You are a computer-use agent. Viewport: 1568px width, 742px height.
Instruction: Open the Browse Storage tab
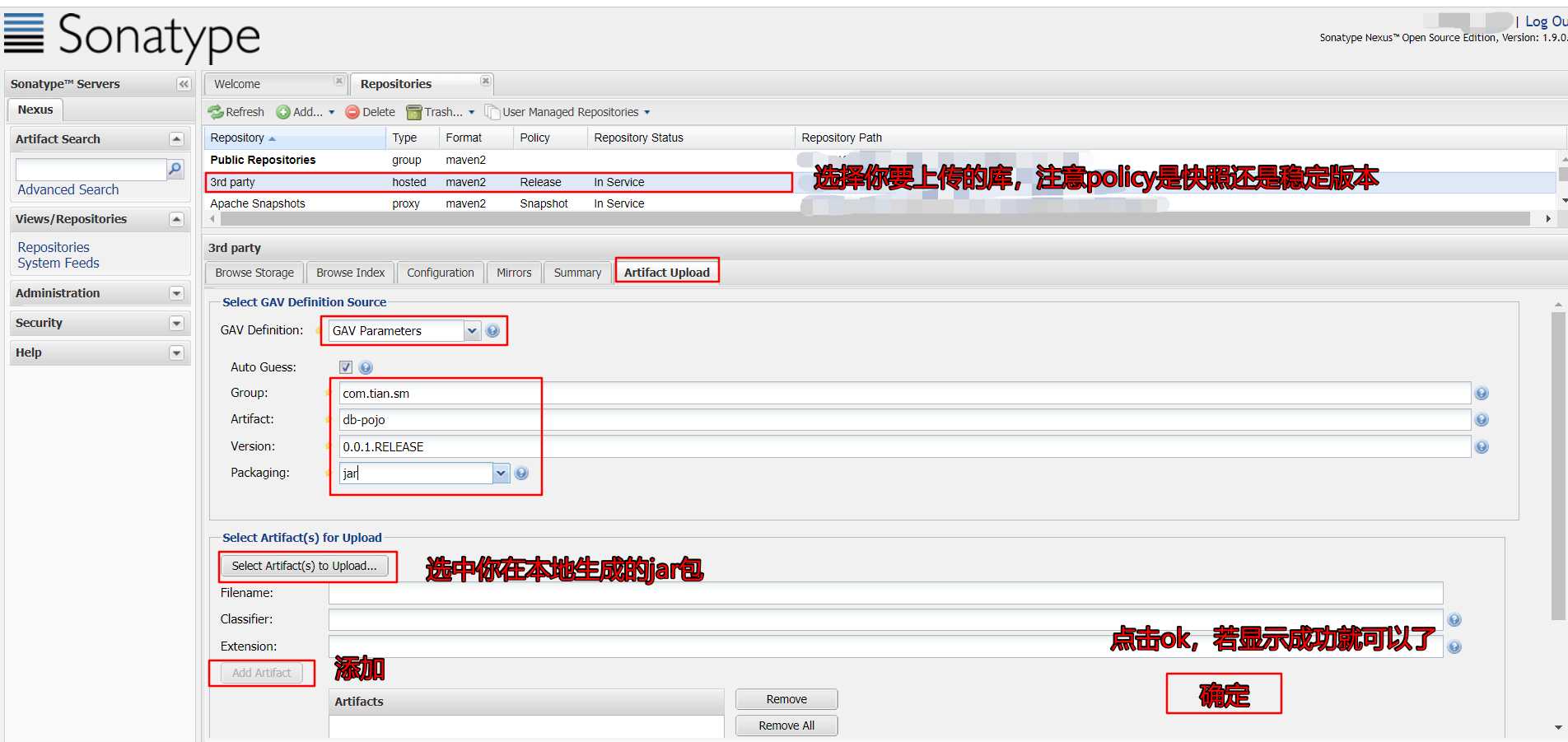coord(254,273)
